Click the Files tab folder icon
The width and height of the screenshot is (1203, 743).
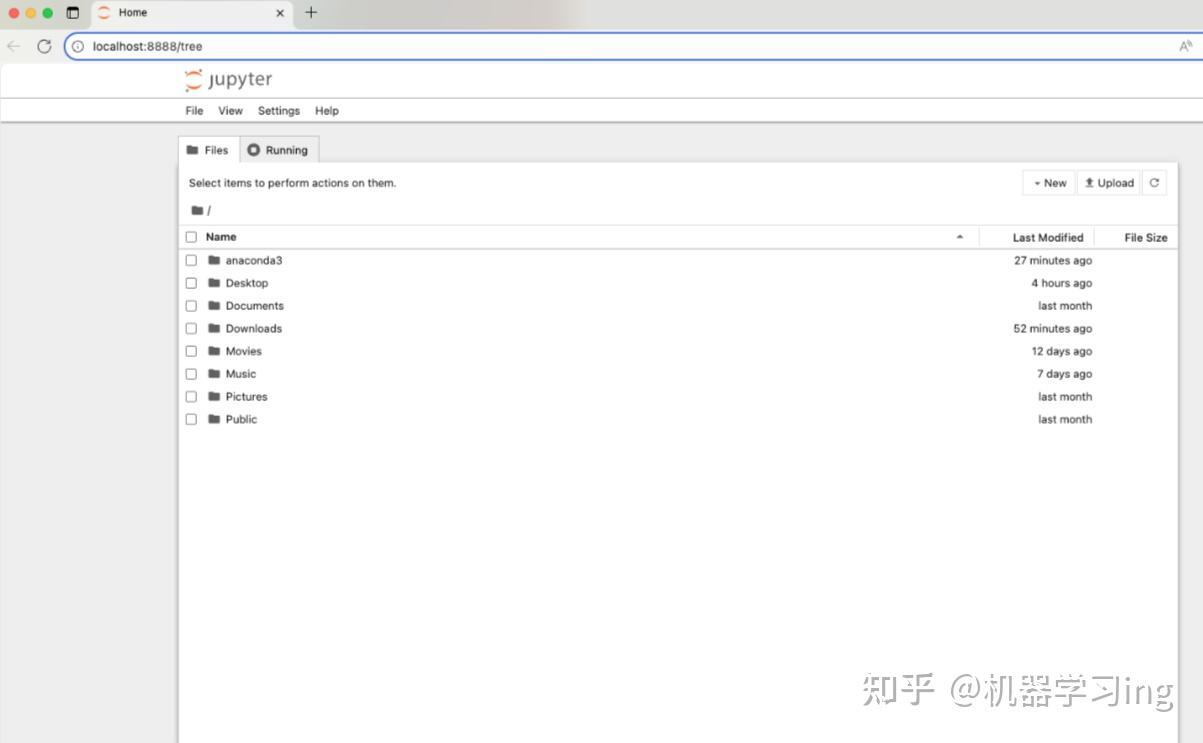point(195,150)
